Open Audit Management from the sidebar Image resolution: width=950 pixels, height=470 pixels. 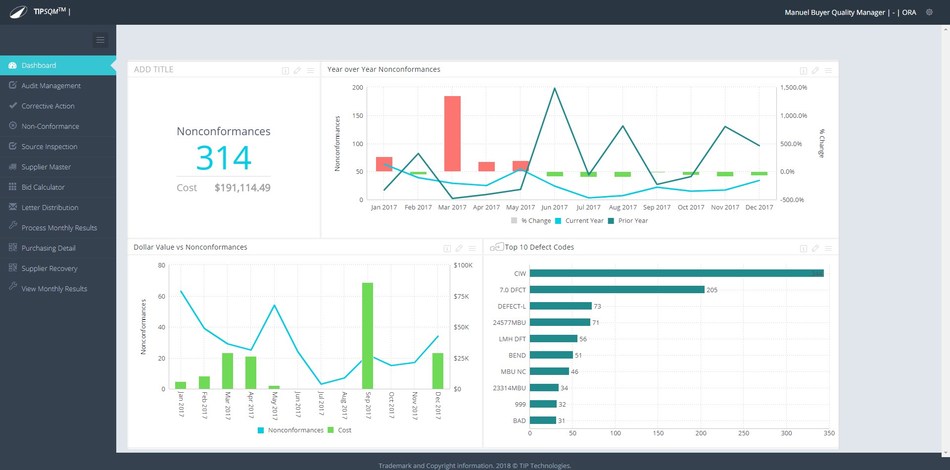[51, 86]
